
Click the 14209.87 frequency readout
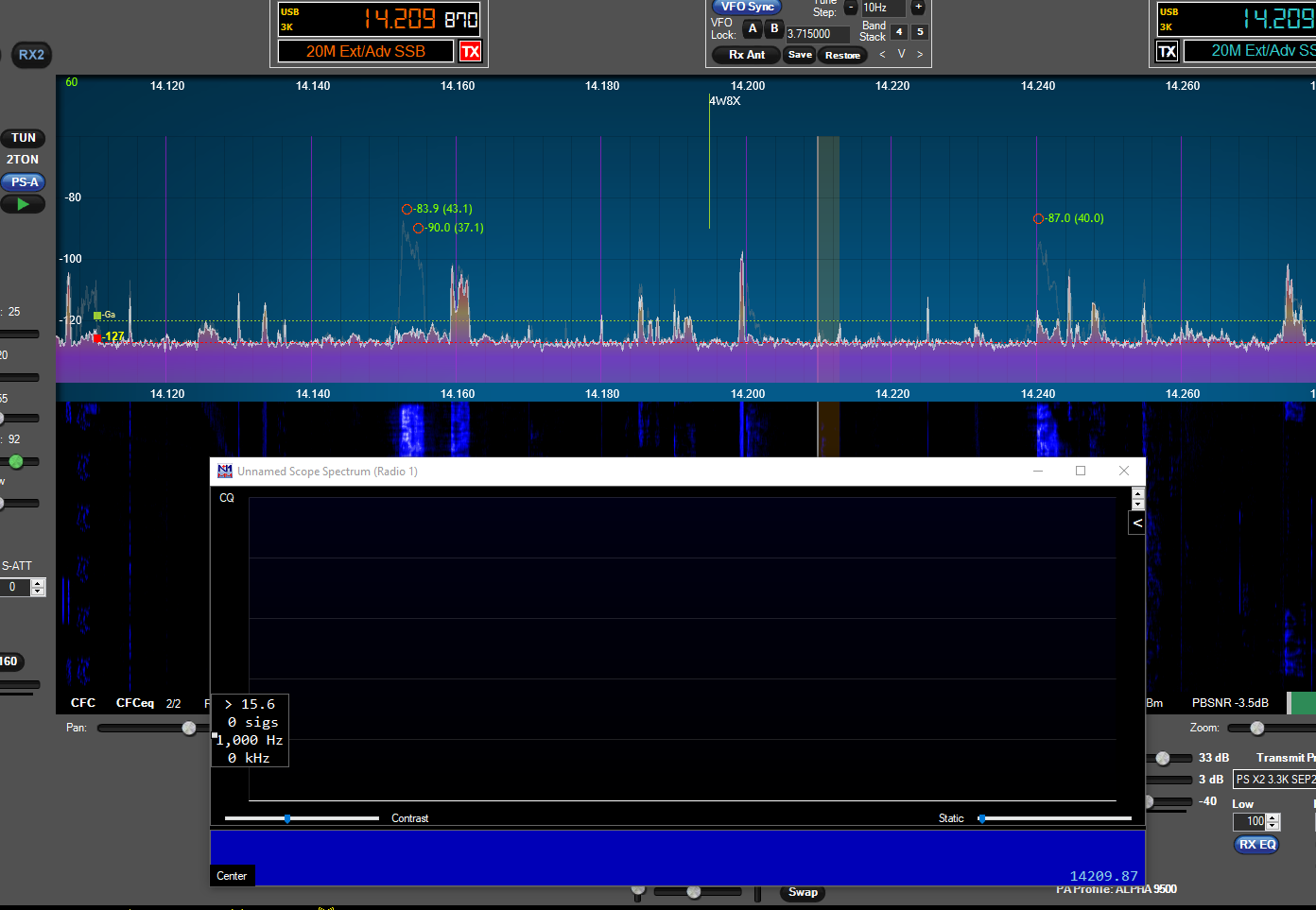(1103, 876)
